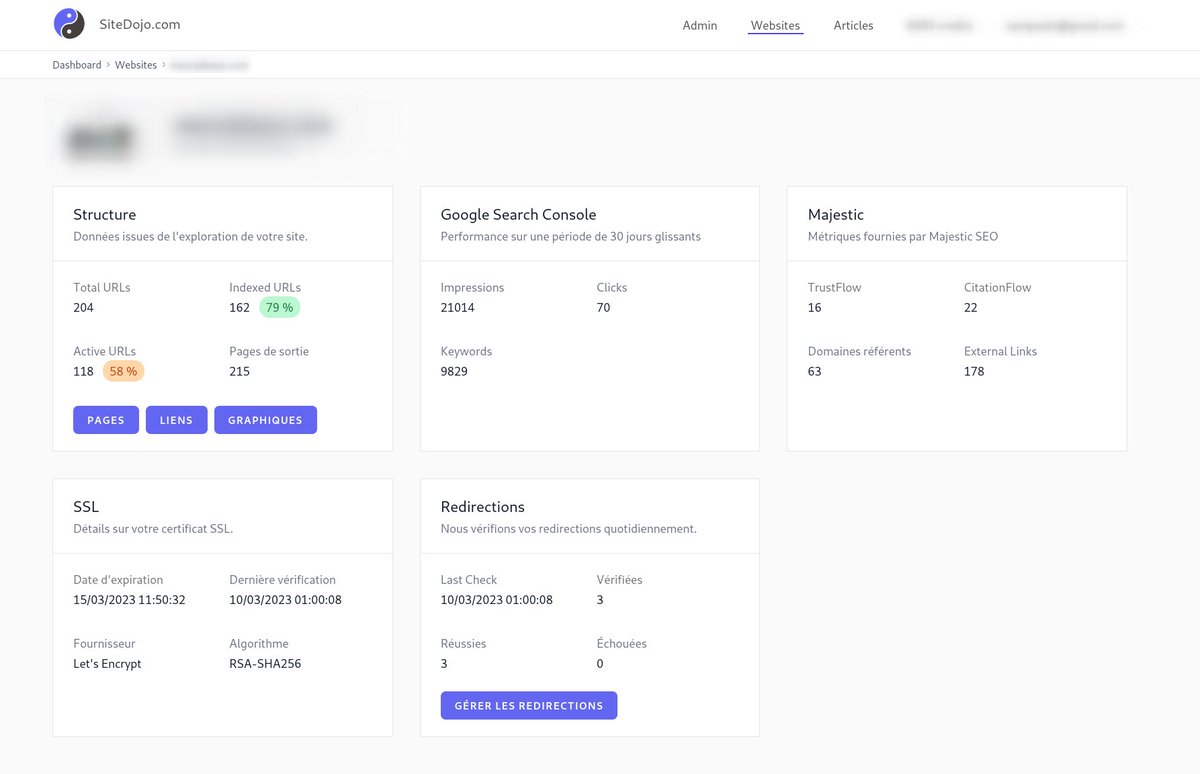This screenshot has width=1200, height=774.
Task: Select the Websites tab in top navigation
Action: point(775,26)
